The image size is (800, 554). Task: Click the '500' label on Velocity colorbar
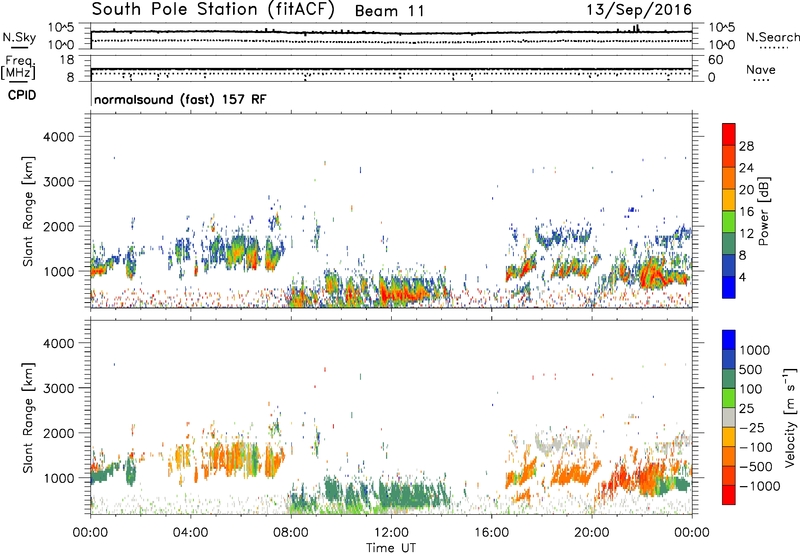tap(752, 370)
